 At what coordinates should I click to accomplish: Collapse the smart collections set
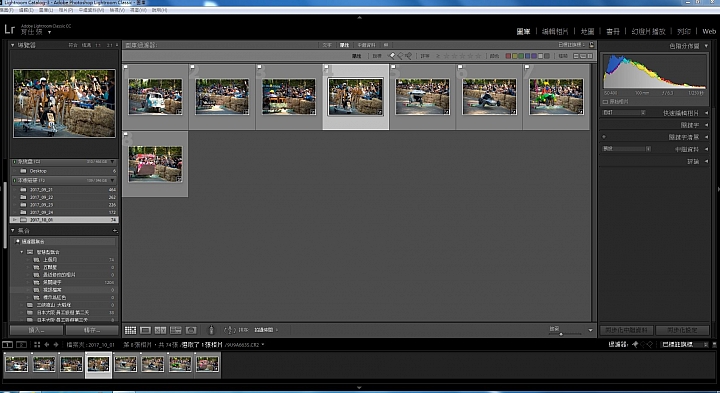(22, 252)
